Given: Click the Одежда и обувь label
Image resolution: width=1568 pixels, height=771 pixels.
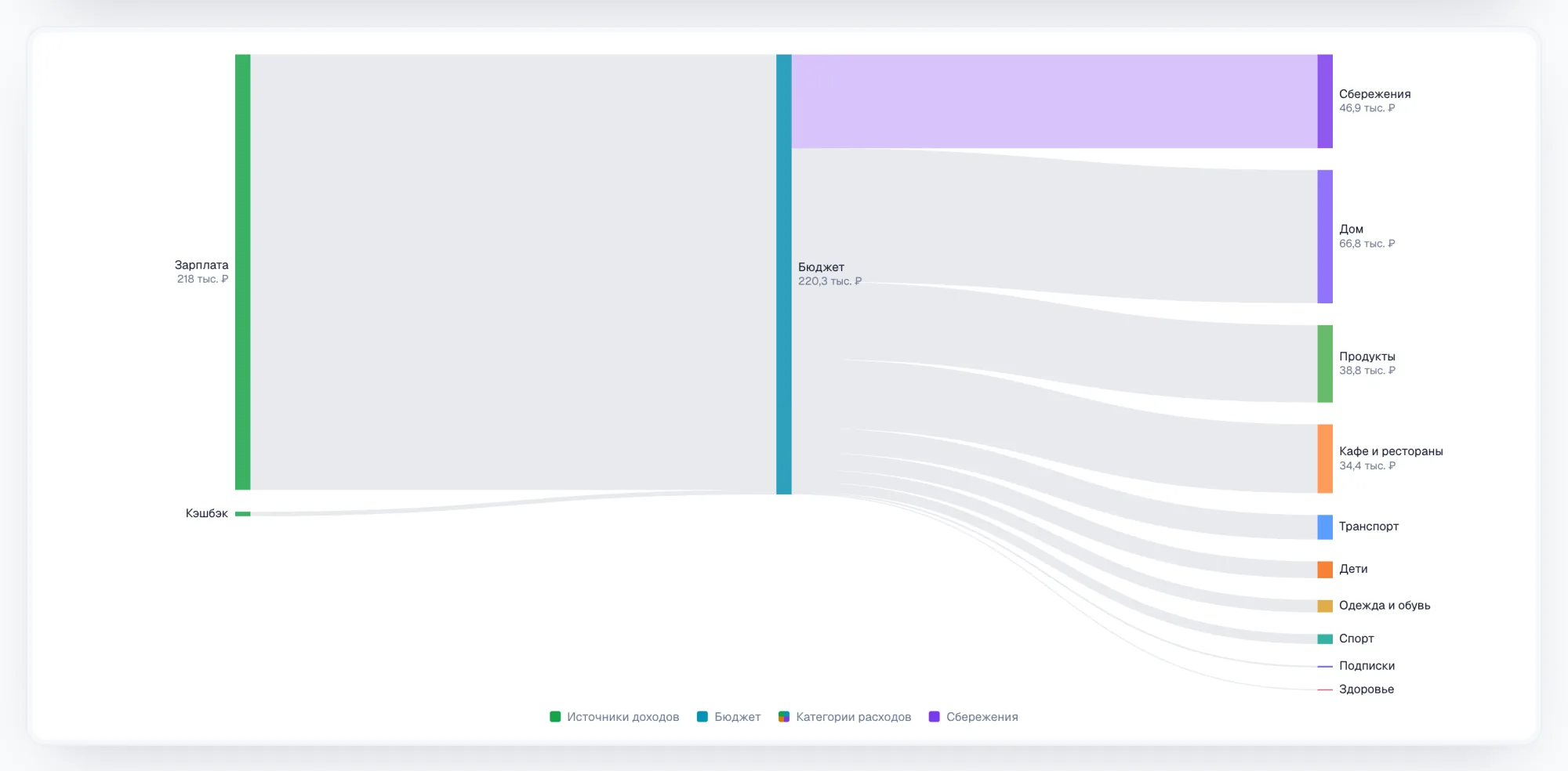Looking at the screenshot, I should pyautogui.click(x=1385, y=606).
